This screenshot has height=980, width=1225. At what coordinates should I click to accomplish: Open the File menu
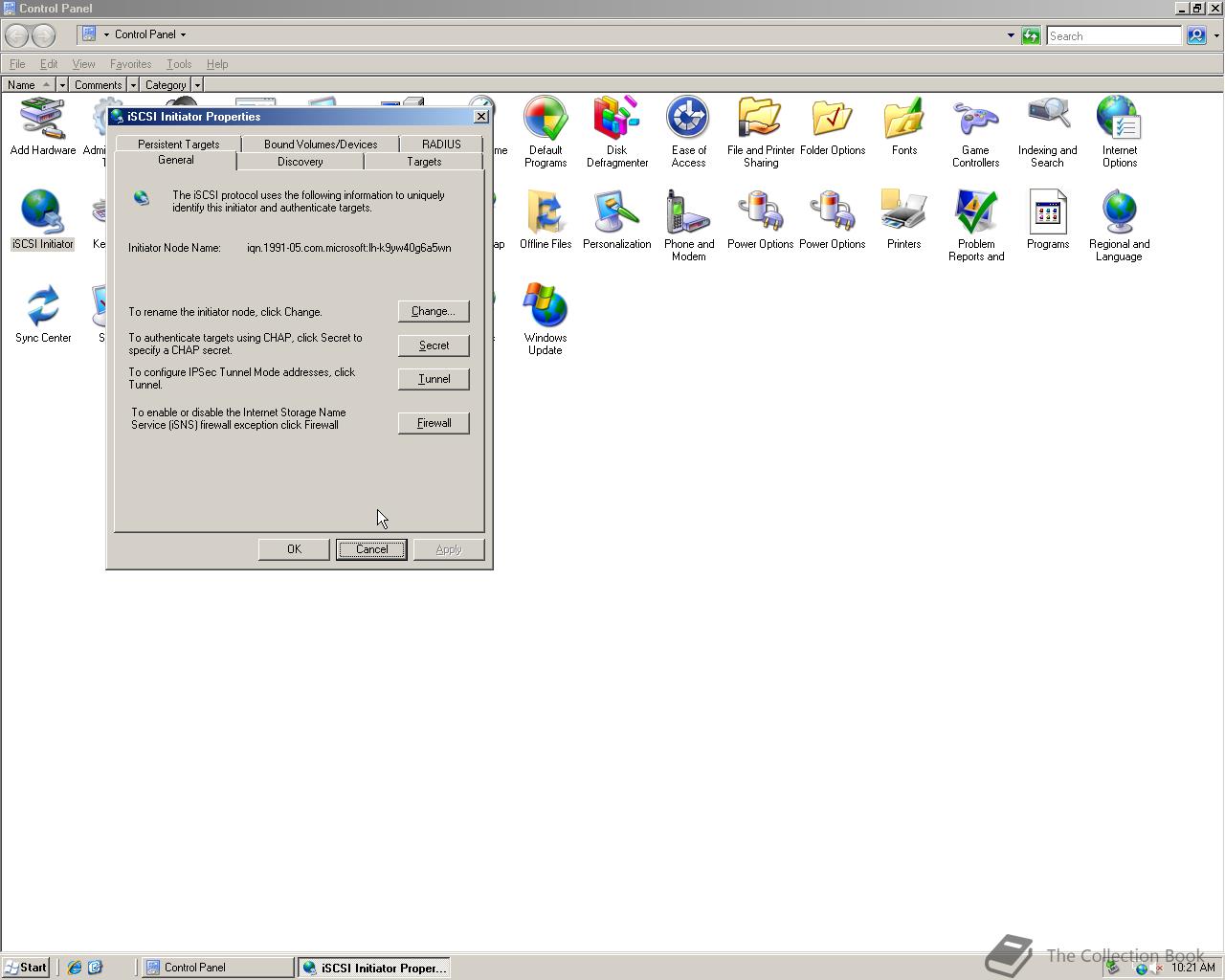(17, 64)
